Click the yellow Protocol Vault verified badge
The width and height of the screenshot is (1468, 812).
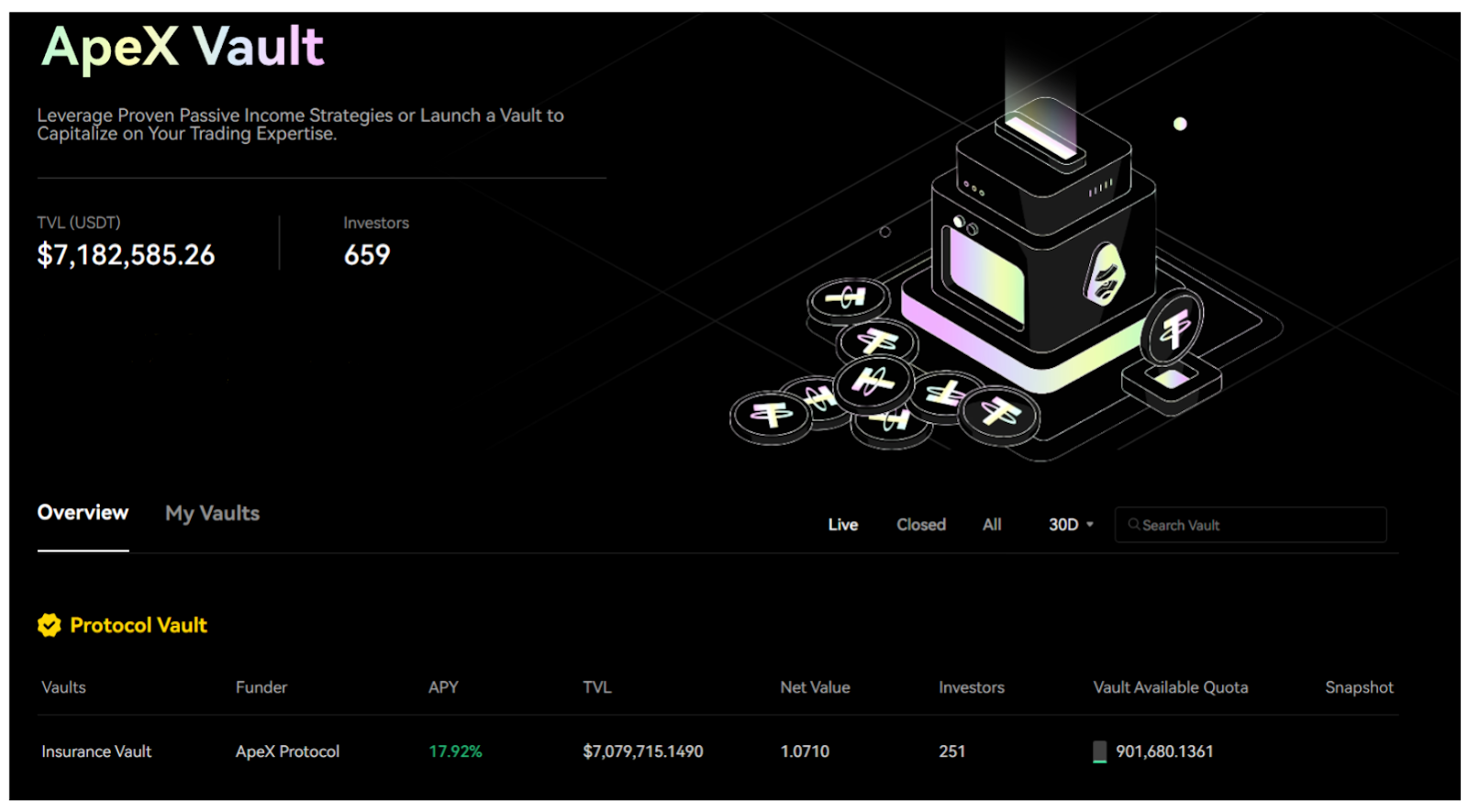[x=49, y=625]
